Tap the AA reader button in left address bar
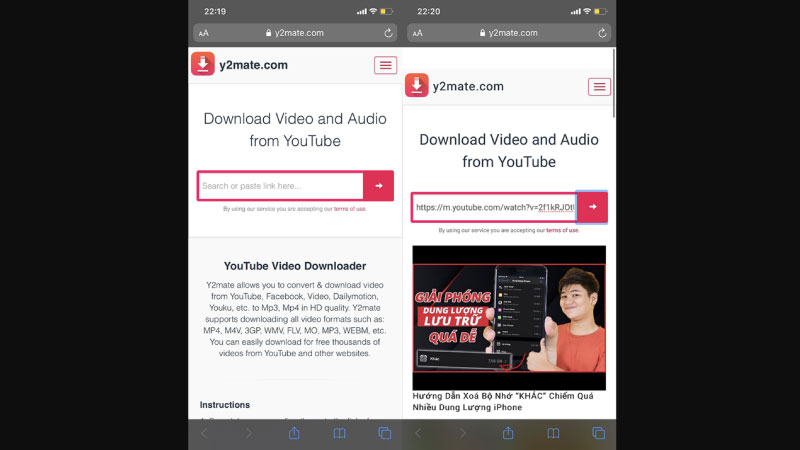This screenshot has width=800, height=450. pyautogui.click(x=204, y=33)
